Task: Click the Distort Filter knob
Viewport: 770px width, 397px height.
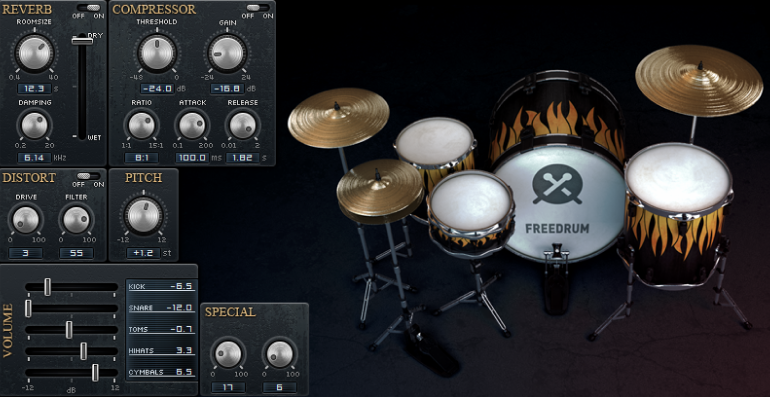Action: click(x=76, y=220)
